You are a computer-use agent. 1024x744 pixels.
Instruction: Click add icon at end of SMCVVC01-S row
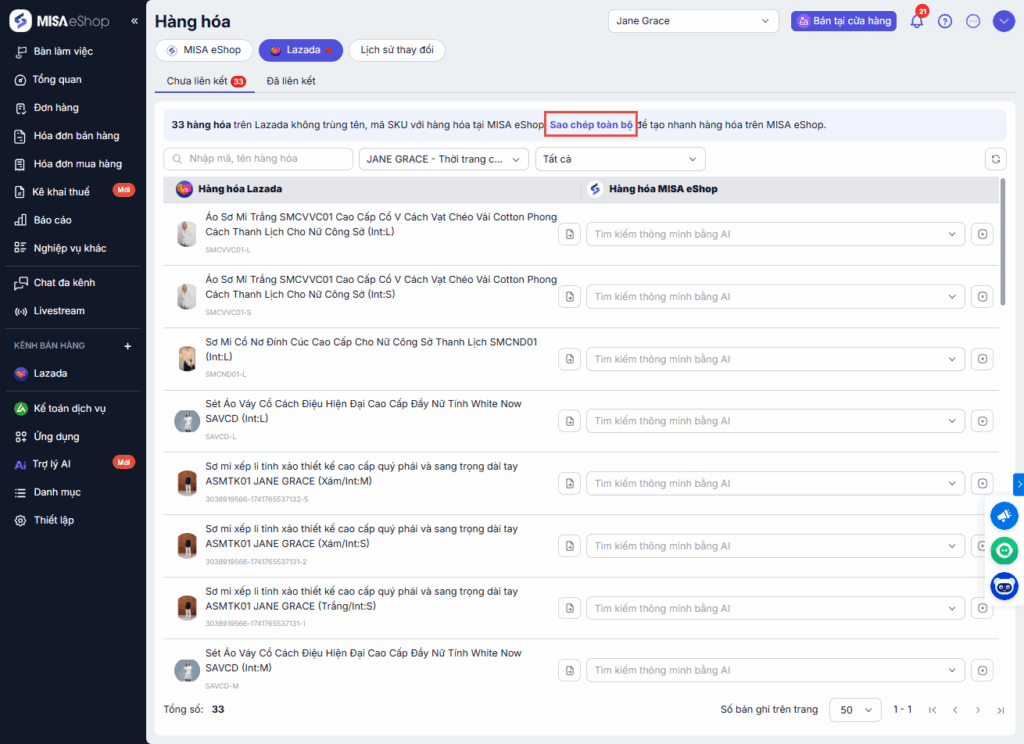point(982,297)
